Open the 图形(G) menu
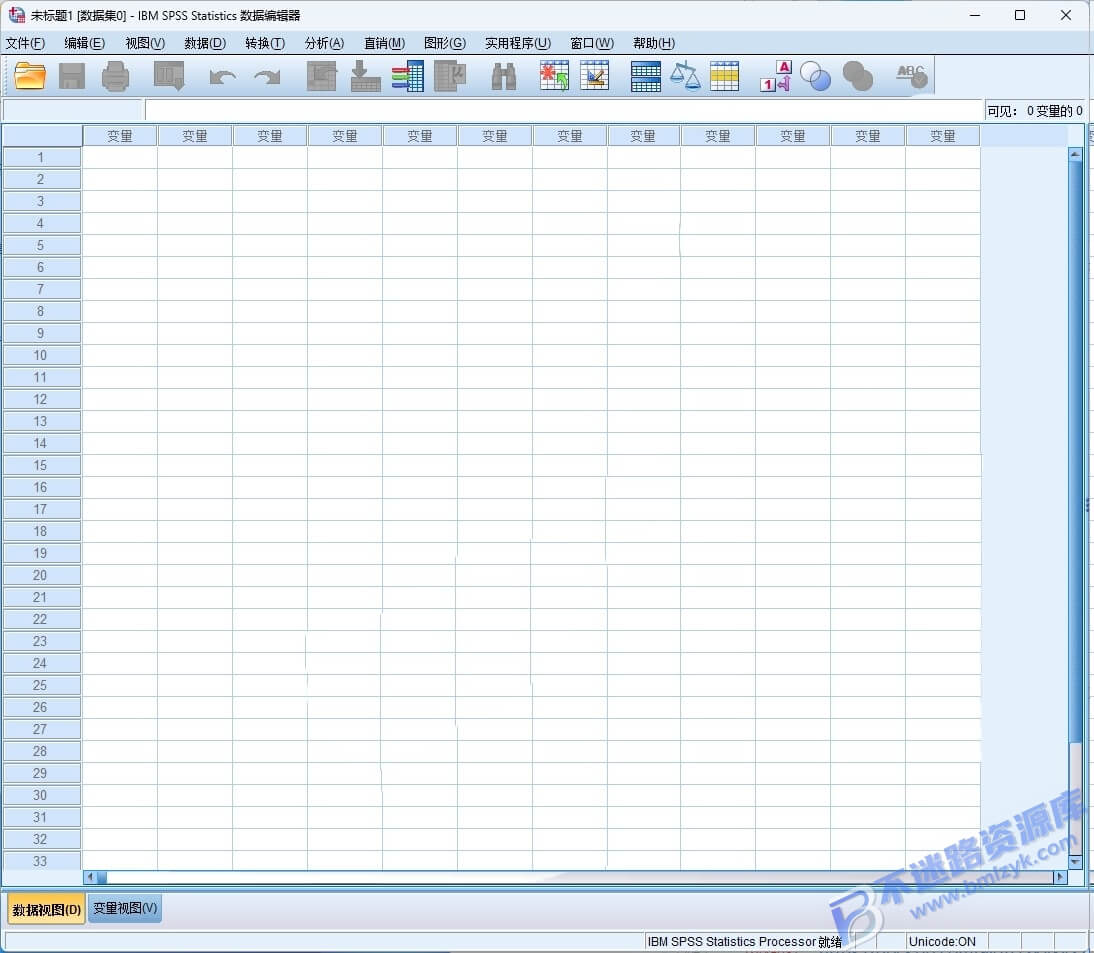 tap(445, 43)
